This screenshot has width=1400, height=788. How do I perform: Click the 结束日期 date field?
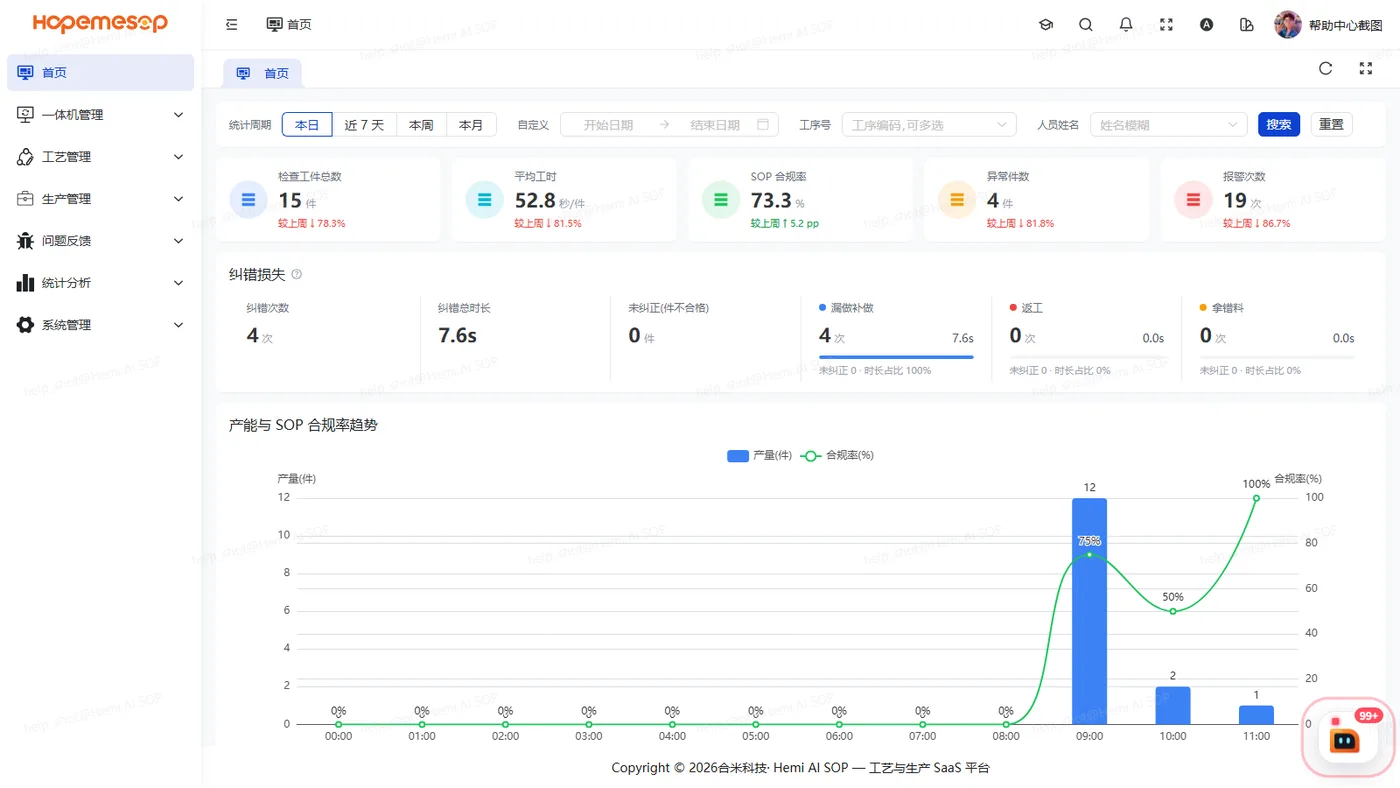click(x=715, y=125)
